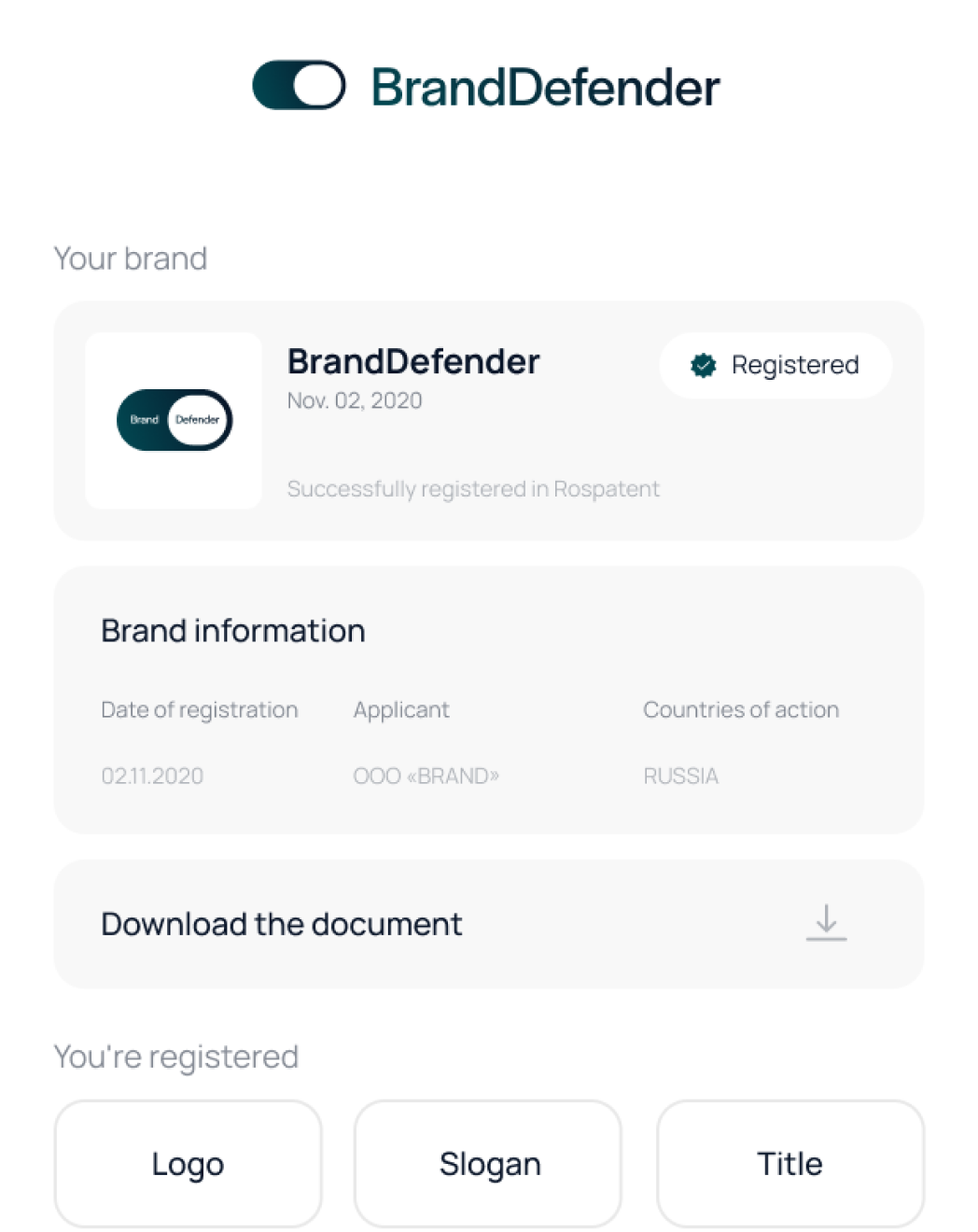
Task: Click the BrandDefender brand name heading
Action: pos(413,362)
